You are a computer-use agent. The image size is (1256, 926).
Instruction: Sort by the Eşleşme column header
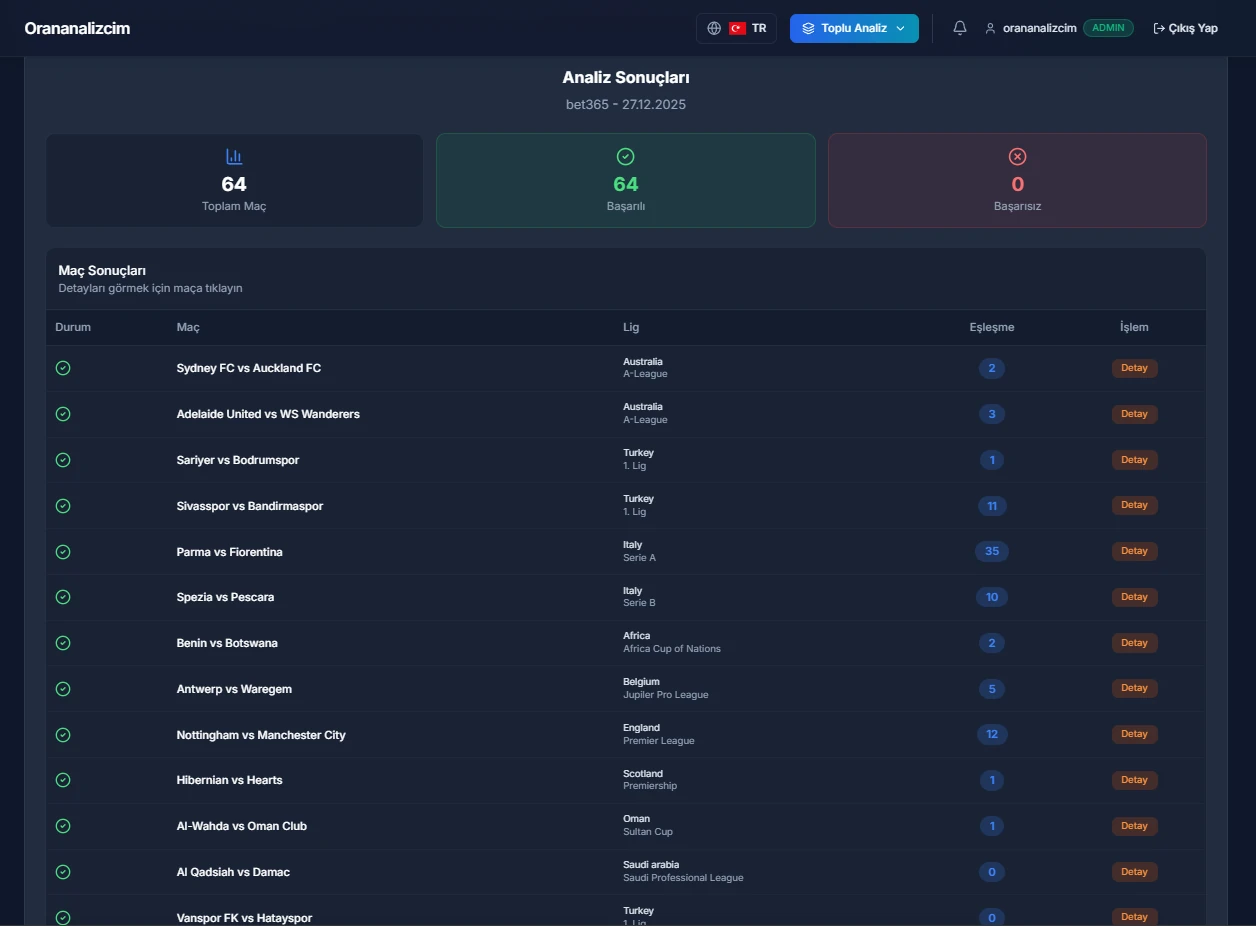(991, 327)
